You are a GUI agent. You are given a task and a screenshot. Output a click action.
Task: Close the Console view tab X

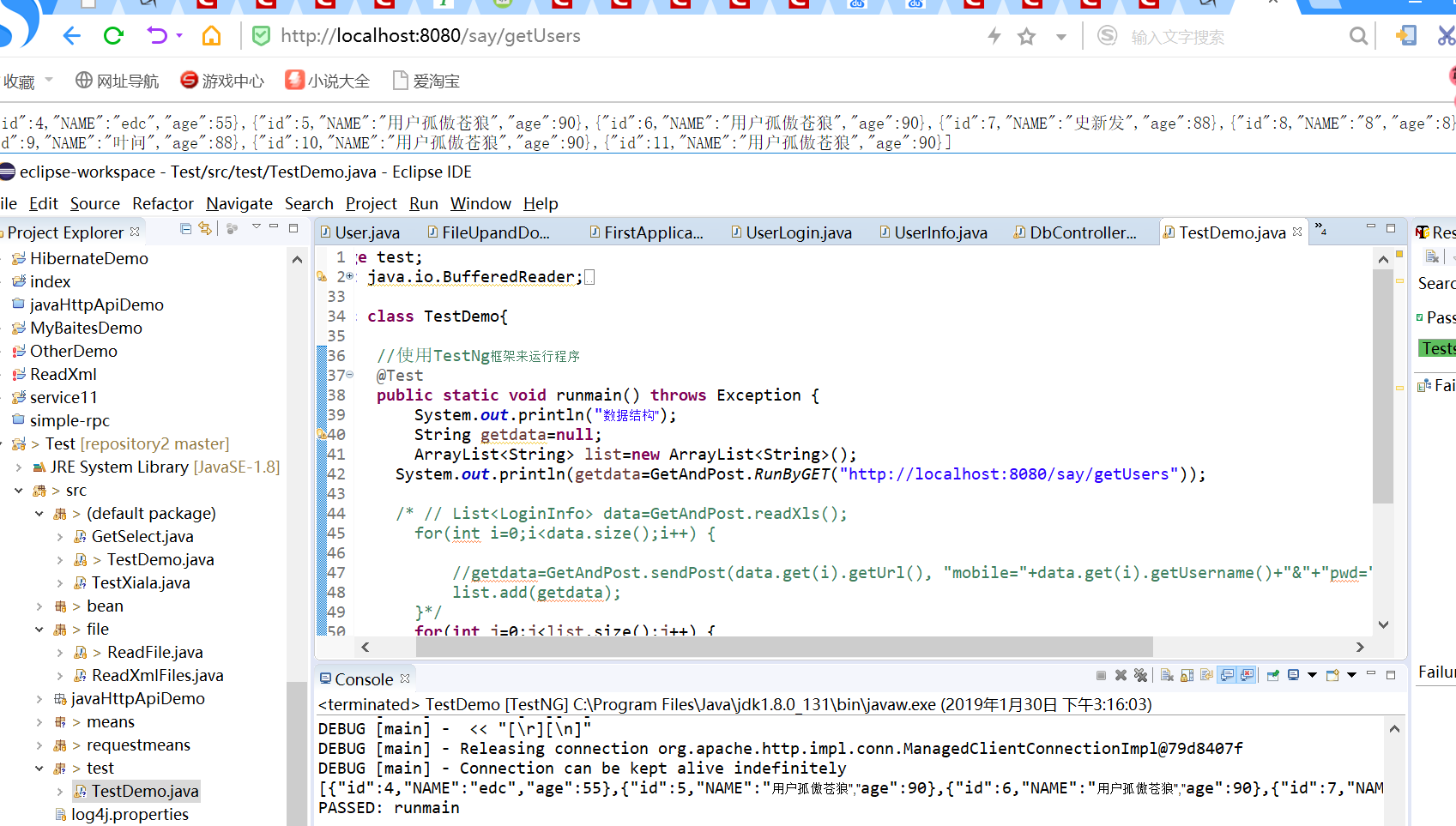(x=405, y=678)
